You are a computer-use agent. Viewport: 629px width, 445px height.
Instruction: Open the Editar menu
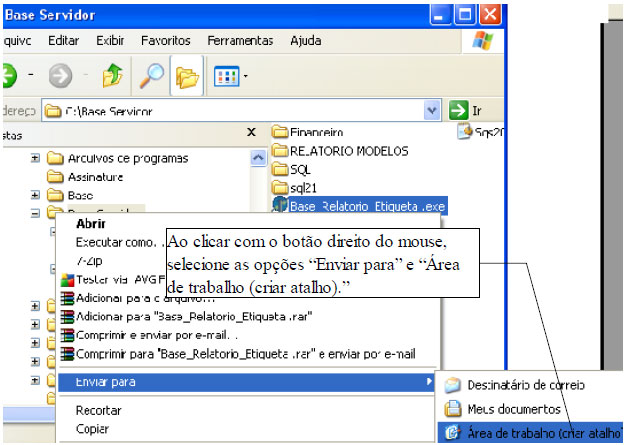[x=63, y=41]
